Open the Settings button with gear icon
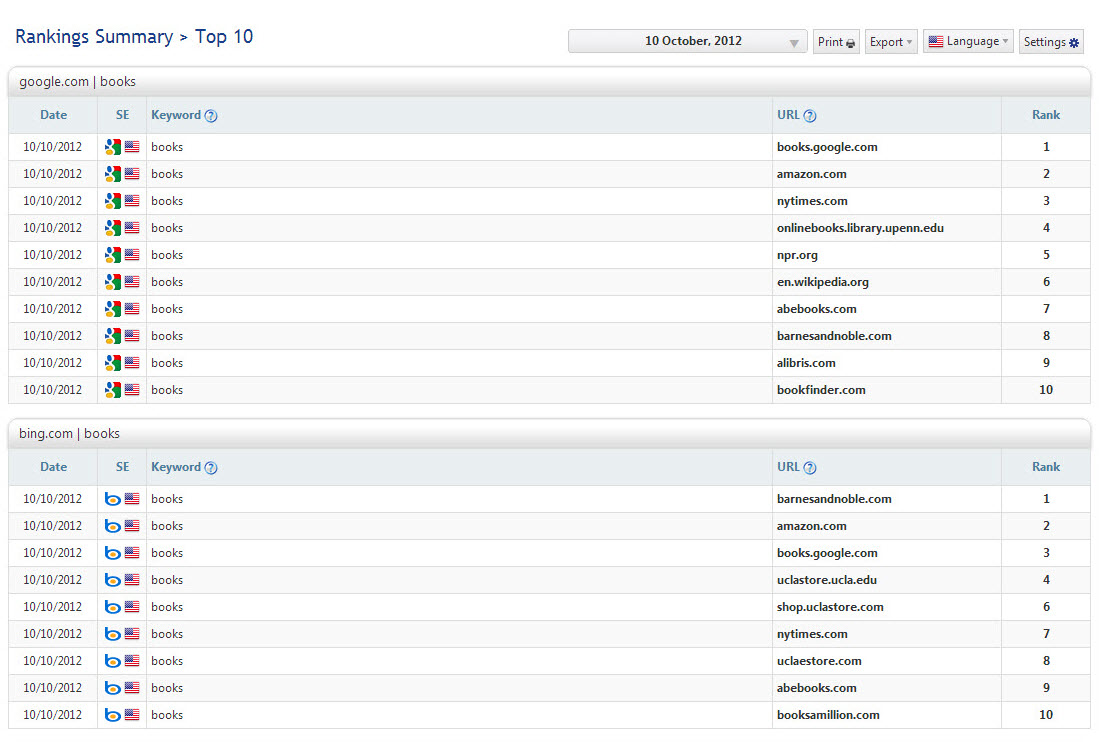This screenshot has width=1101, height=742. point(1051,42)
